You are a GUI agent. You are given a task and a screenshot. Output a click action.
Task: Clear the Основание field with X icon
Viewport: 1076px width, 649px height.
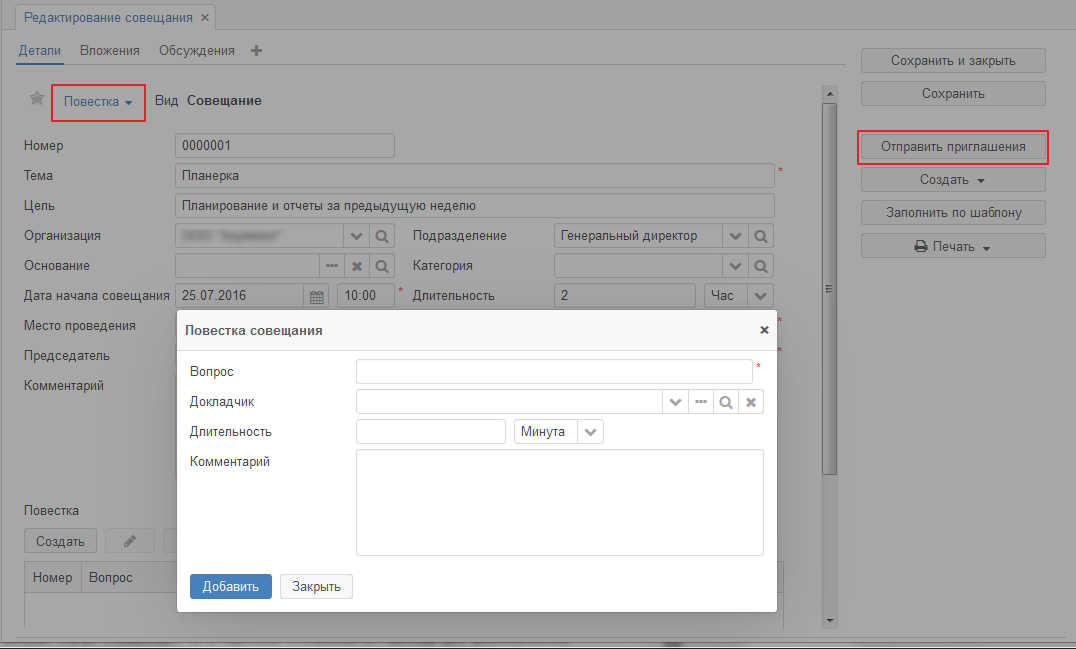coord(357,266)
